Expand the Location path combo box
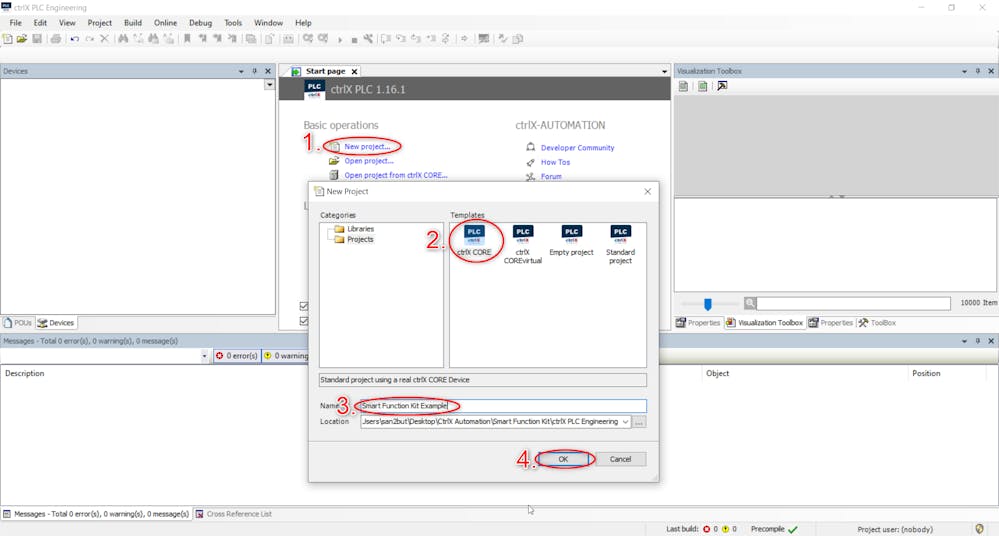The width and height of the screenshot is (999, 536). [625, 422]
